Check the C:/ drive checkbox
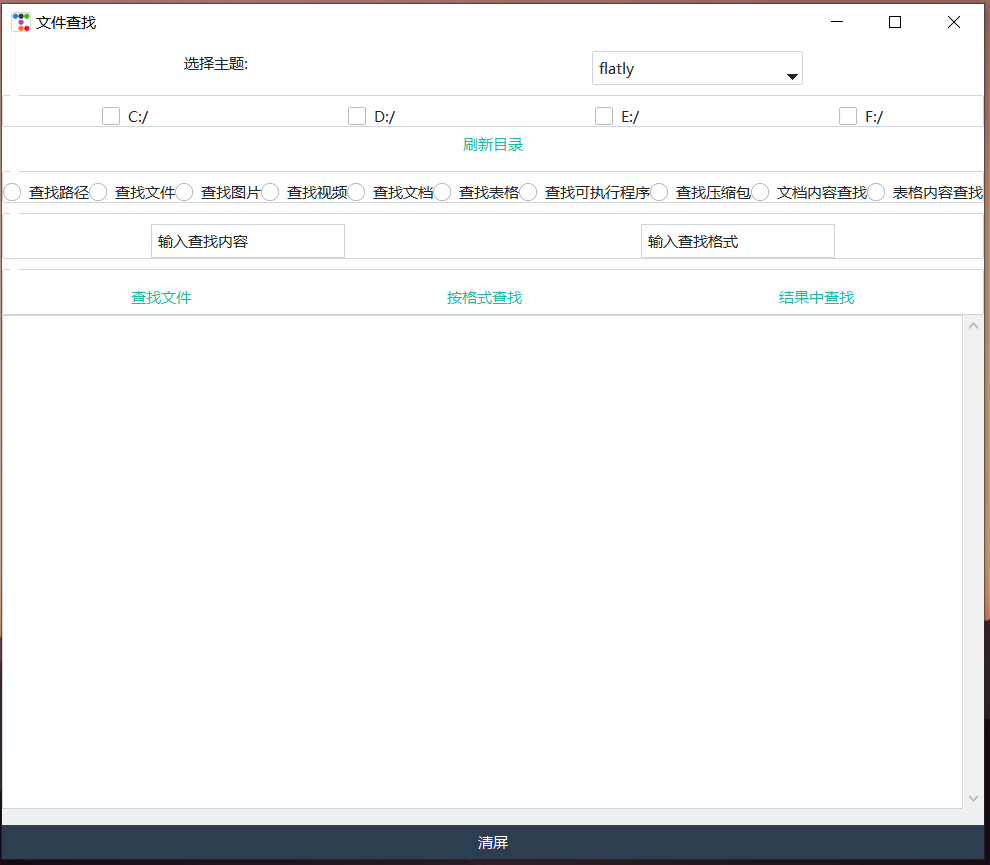Screen dimensions: 990x865 [110, 116]
